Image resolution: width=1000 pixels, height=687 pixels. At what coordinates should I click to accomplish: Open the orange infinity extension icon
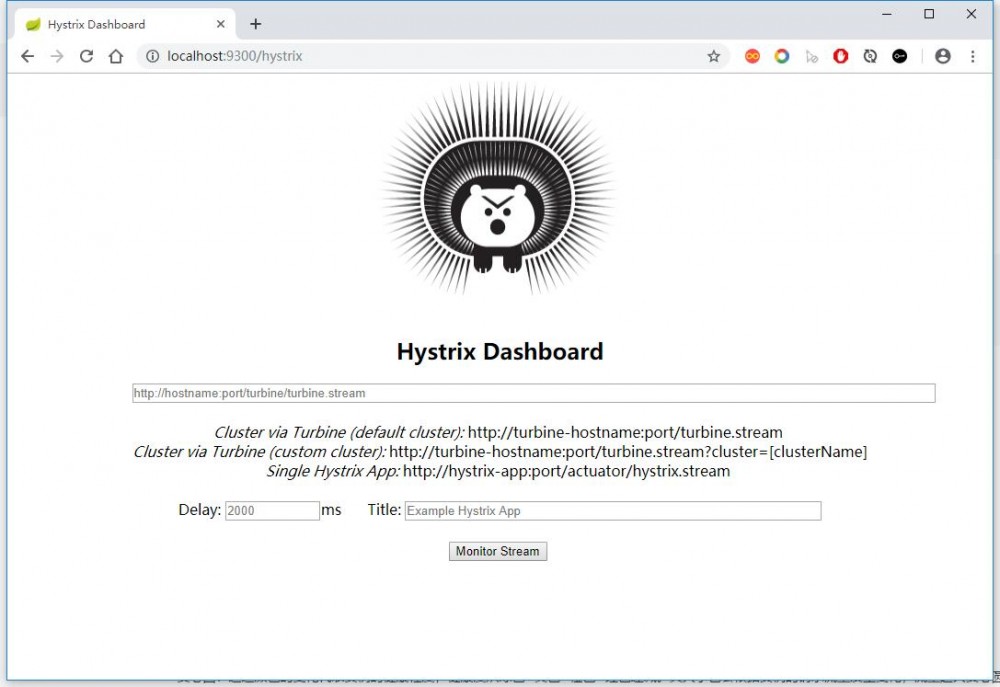[x=753, y=56]
